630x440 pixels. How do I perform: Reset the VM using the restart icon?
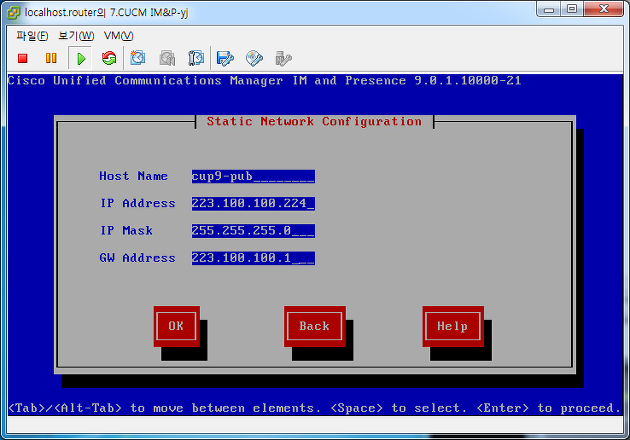[x=109, y=58]
